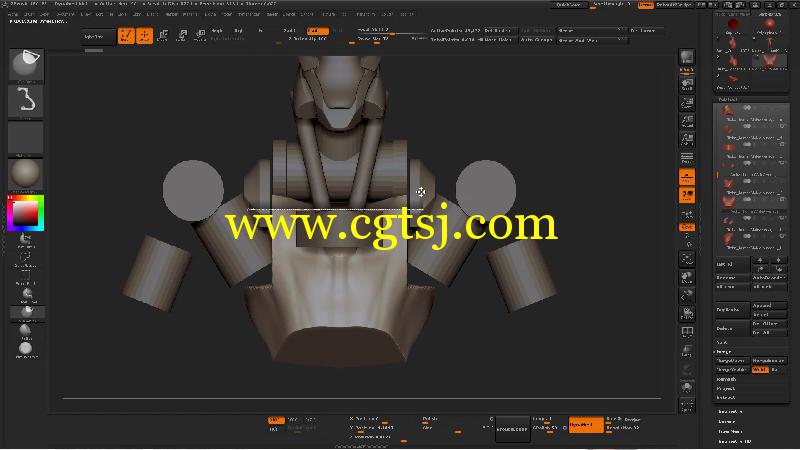Click the AAHalf icon
800x450 pixels.
(x=687, y=140)
